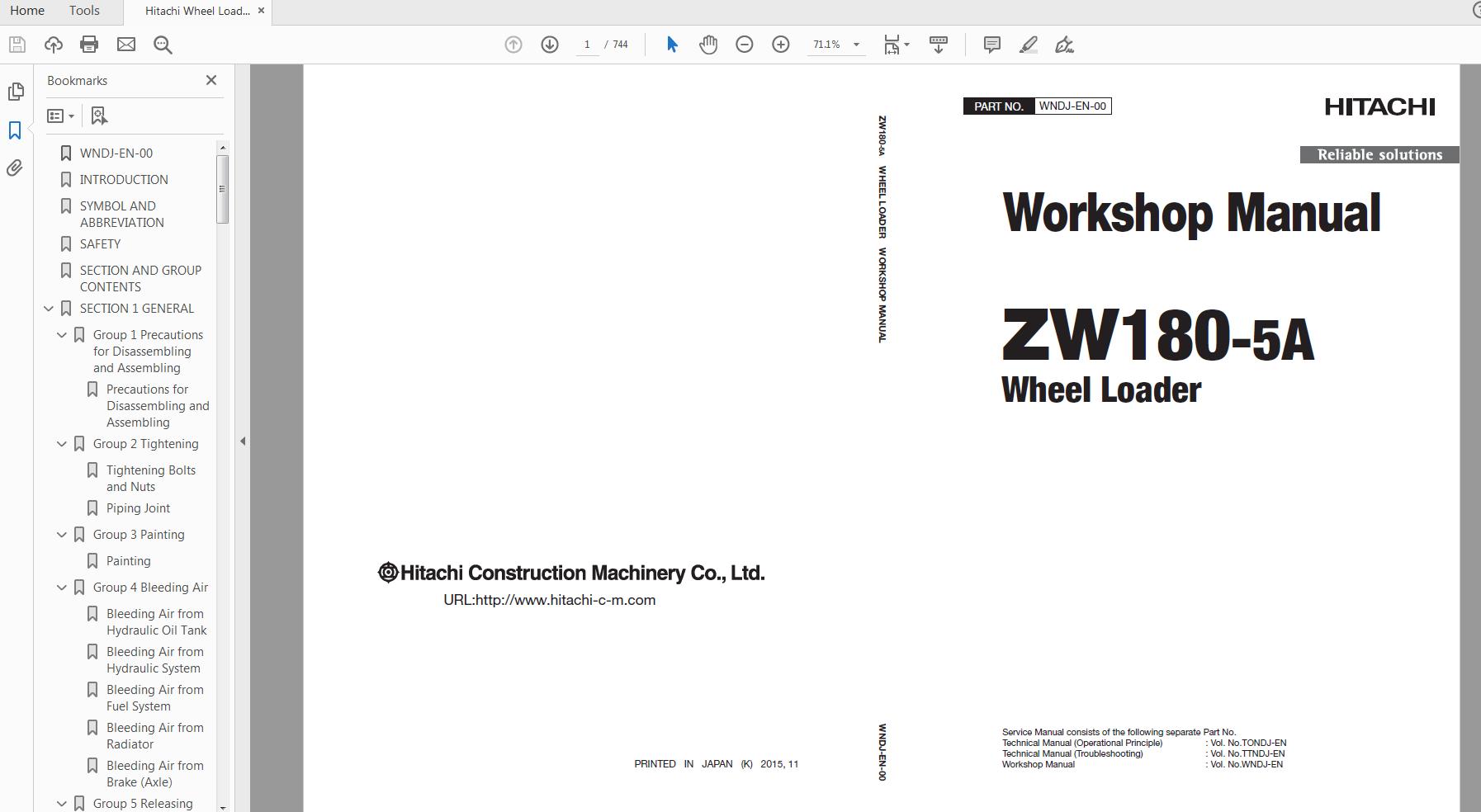The height and width of the screenshot is (812, 1481).
Task: Collapse the SECTION 1 GENERAL bookmark
Action: pyautogui.click(x=49, y=308)
